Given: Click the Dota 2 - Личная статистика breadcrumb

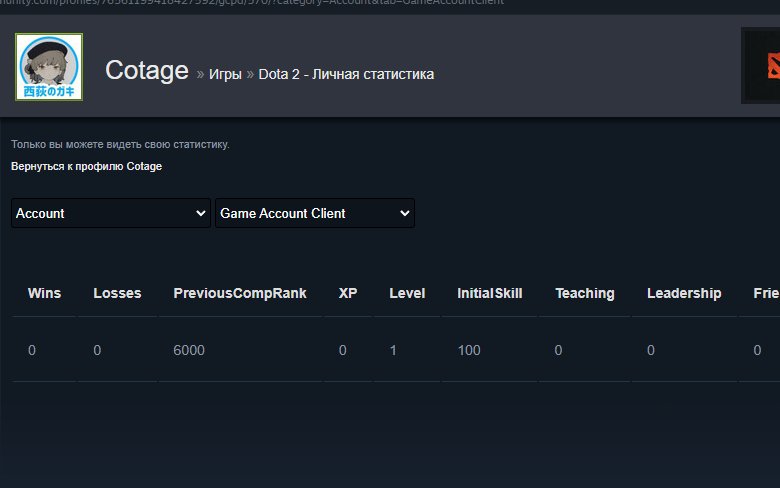Looking at the screenshot, I should [x=346, y=74].
